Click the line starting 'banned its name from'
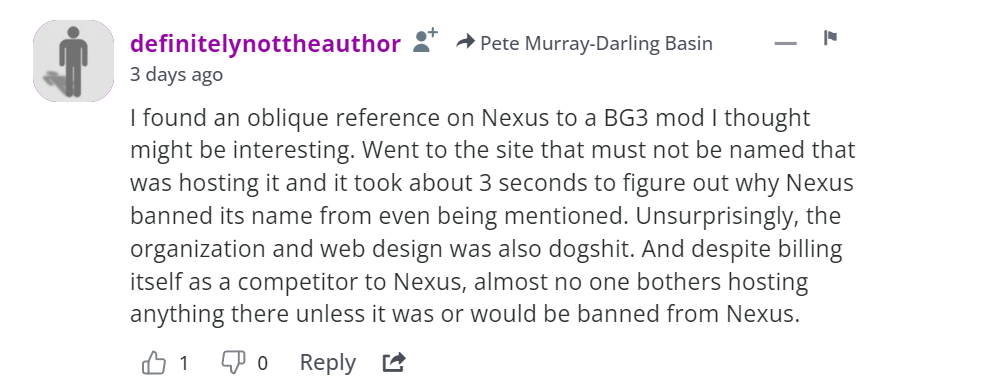This screenshot has width=995, height=386. pyautogui.click(x=485, y=216)
